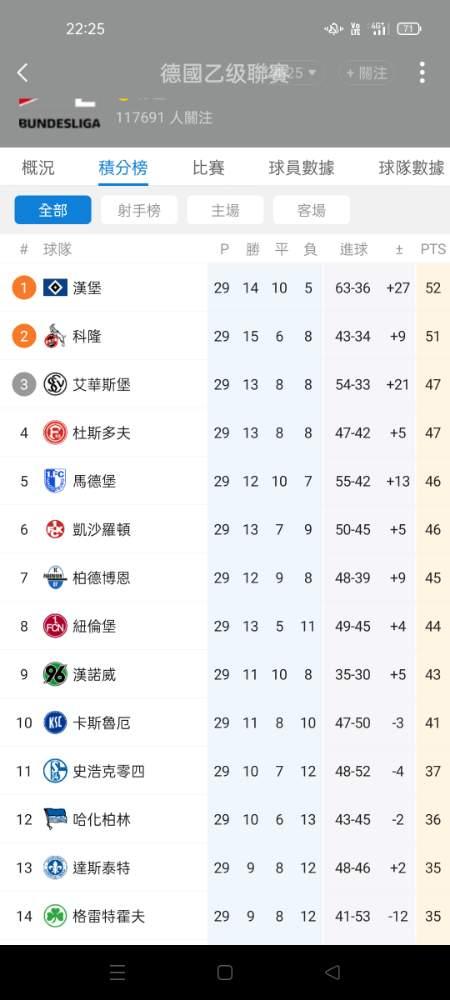Switch to the 客場 away filter
Screen dimensions: 450x1000
point(311,210)
